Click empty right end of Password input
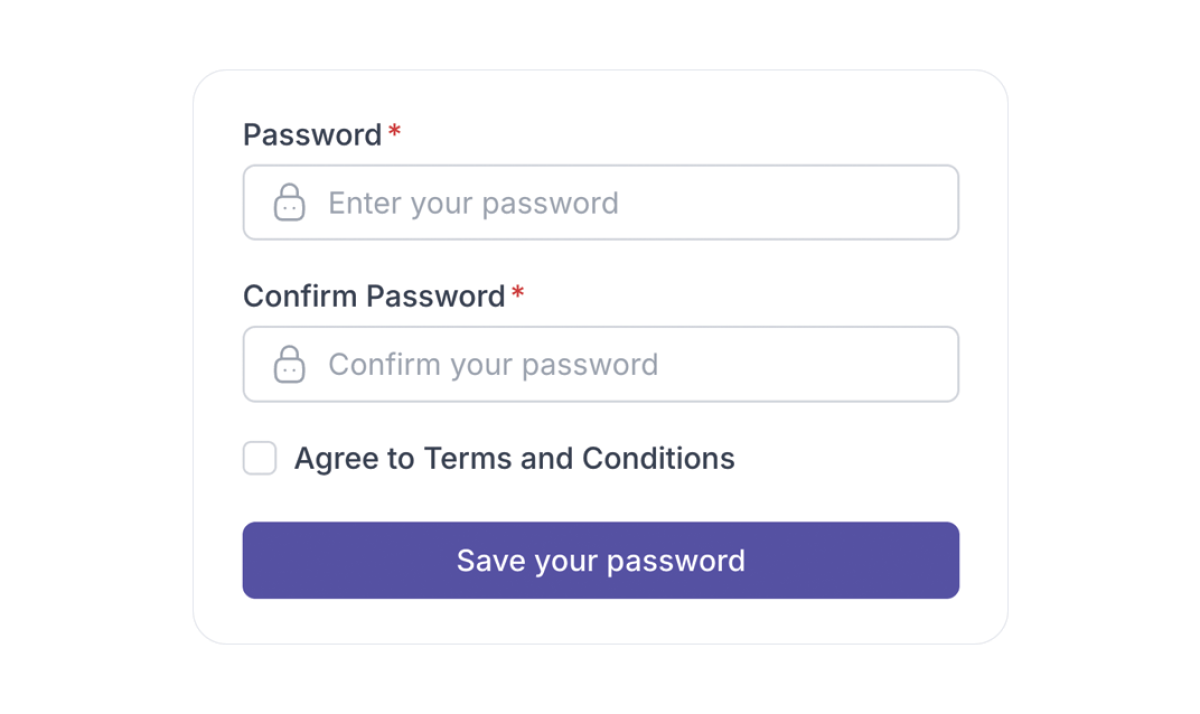The image size is (1200, 714). [900, 203]
